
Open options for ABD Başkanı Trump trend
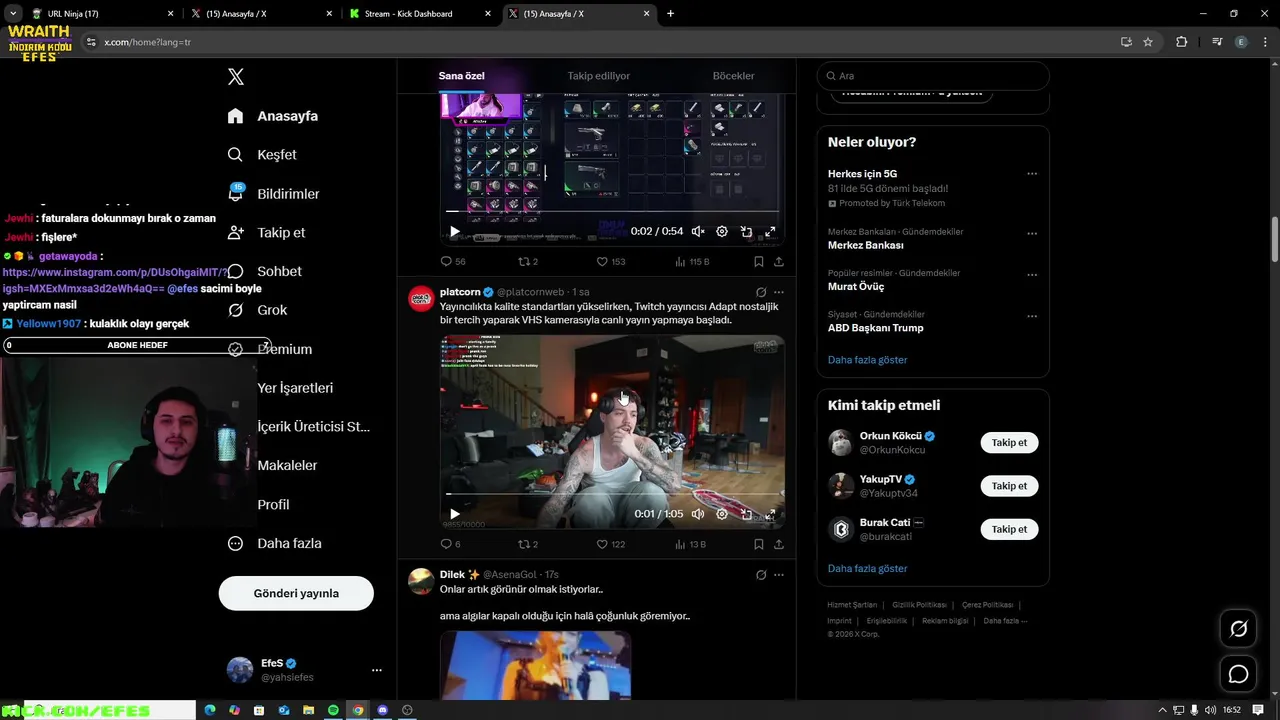pos(1032,316)
